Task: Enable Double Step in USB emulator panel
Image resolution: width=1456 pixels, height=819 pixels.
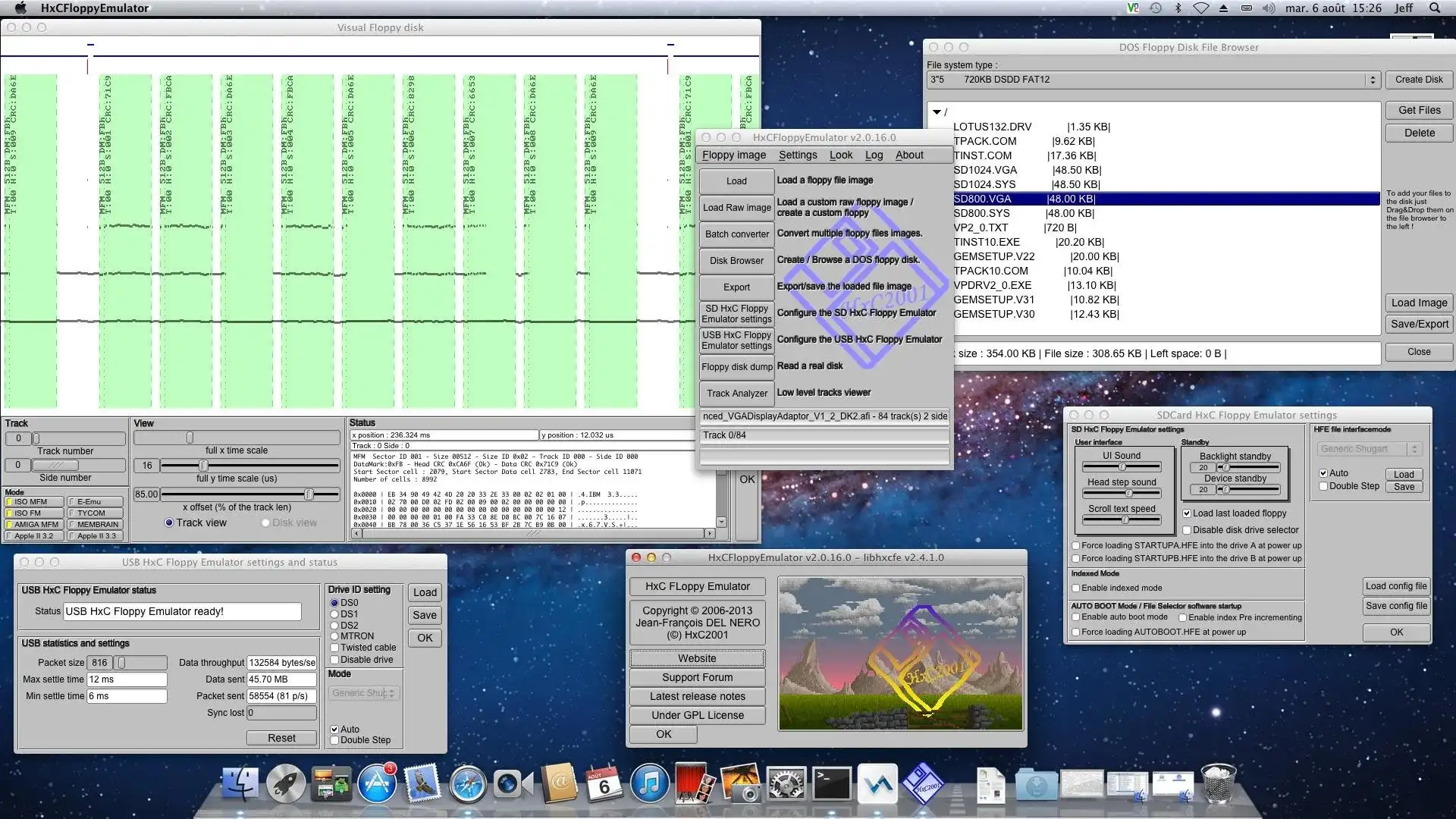Action: click(335, 740)
